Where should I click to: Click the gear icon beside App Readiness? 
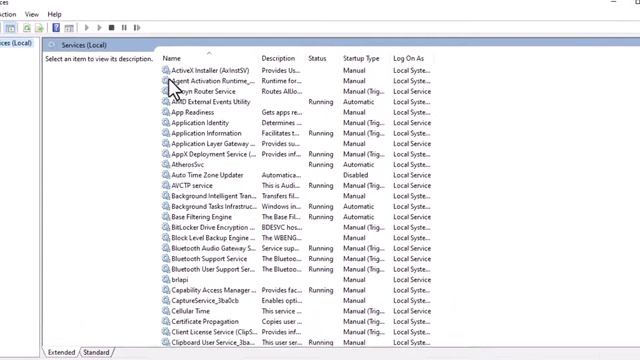point(166,112)
